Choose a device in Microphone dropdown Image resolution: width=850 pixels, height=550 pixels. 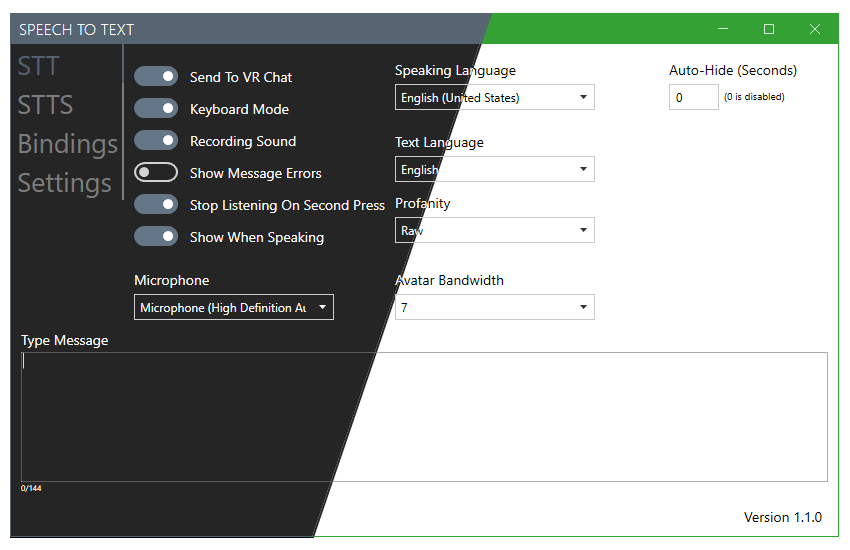point(234,307)
